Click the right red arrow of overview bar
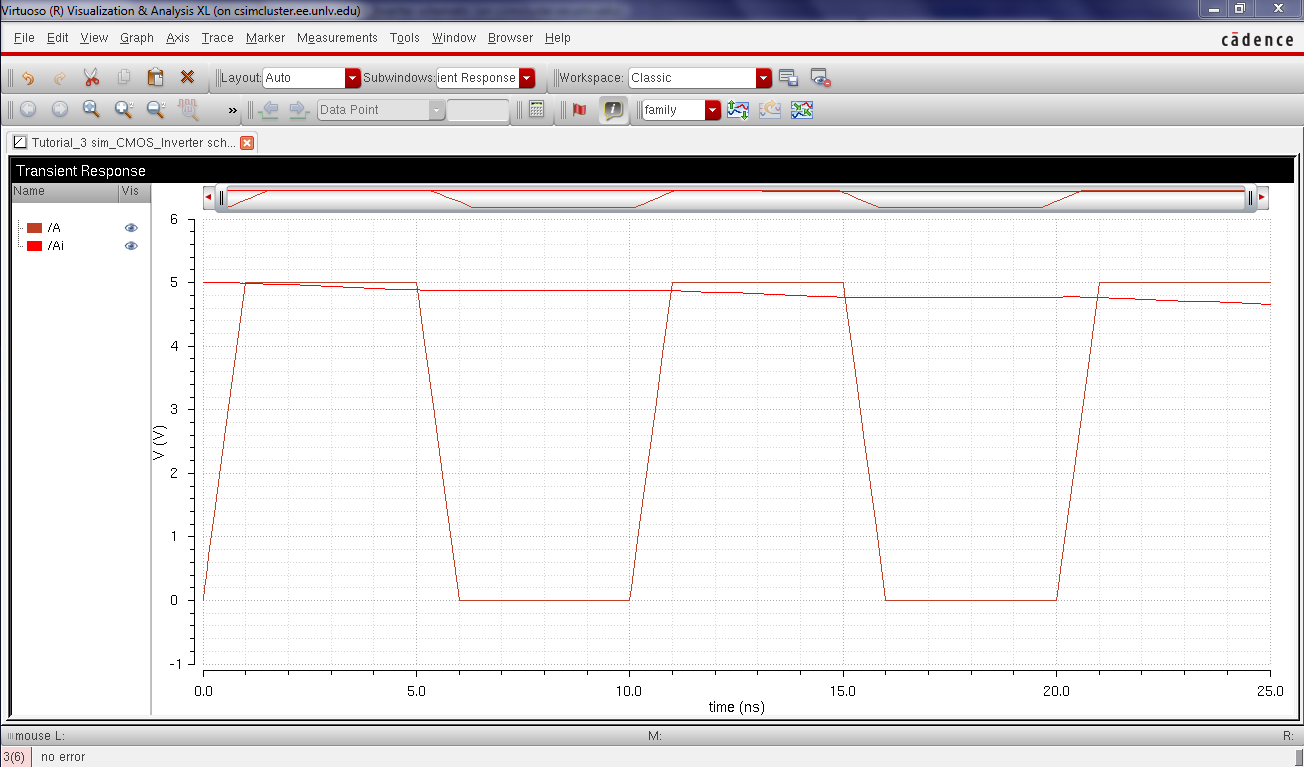The height and width of the screenshot is (767, 1304). [1262, 198]
